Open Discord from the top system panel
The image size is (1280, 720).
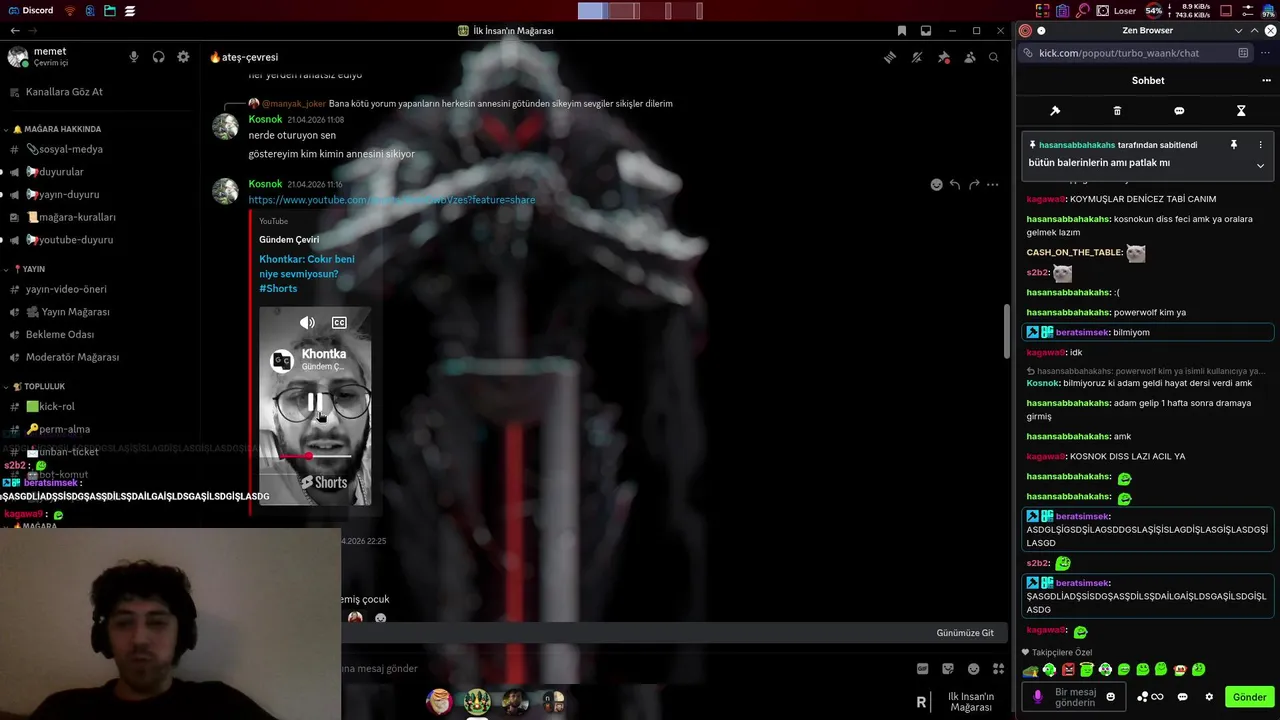click(x=29, y=10)
